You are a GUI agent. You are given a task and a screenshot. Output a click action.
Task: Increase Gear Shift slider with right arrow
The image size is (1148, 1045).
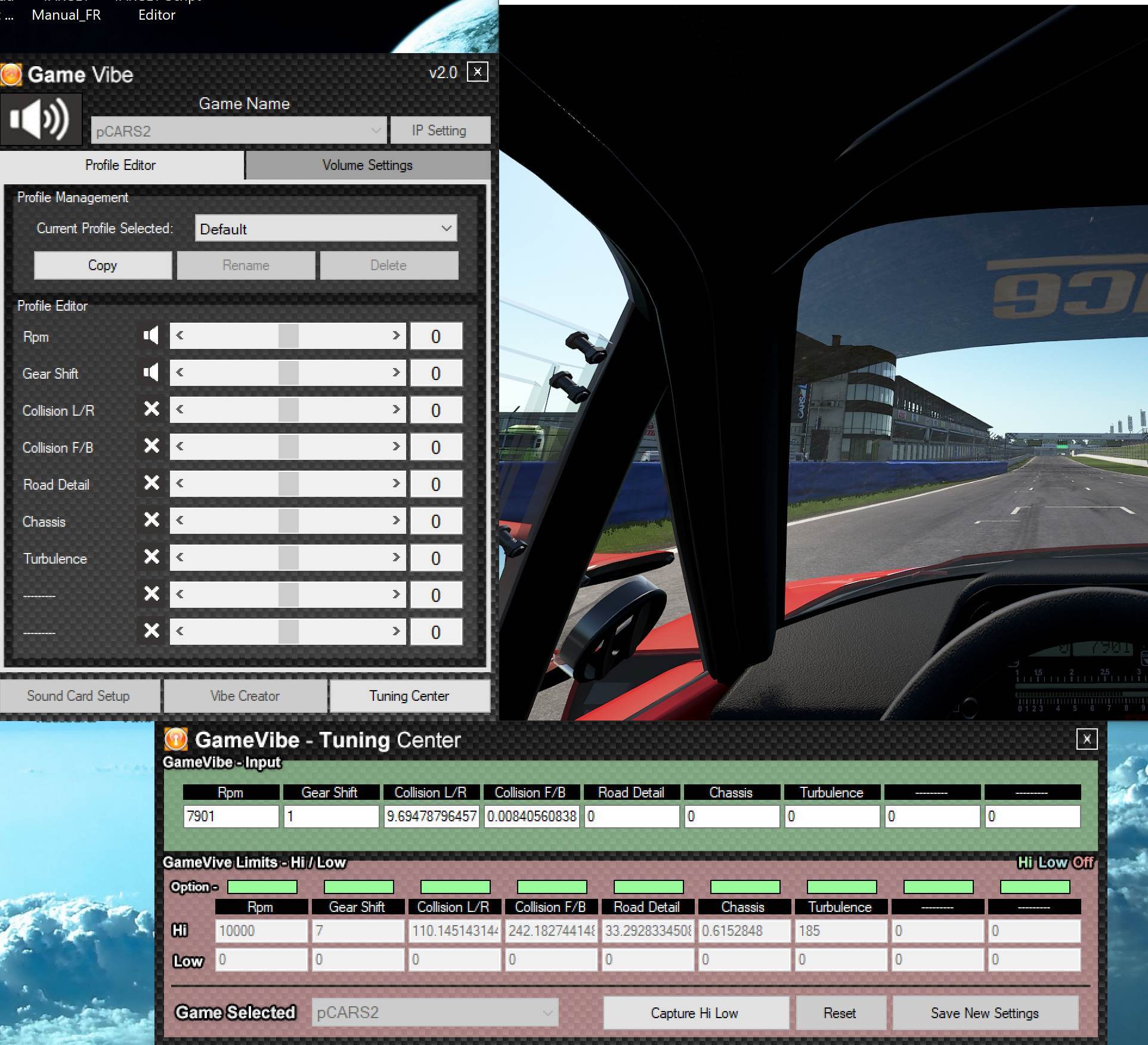coord(396,373)
